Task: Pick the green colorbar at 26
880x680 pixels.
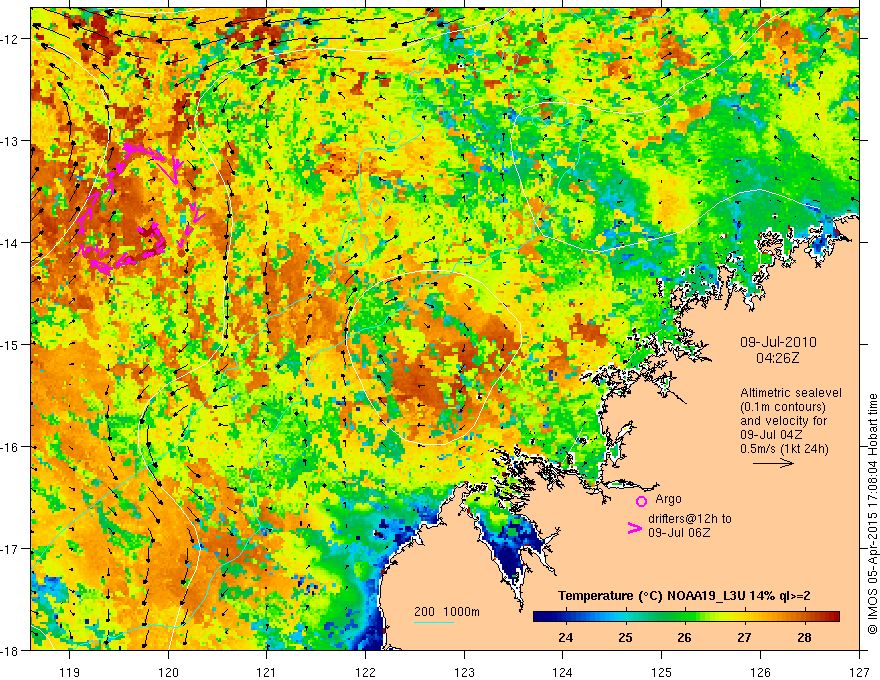Action: (x=684, y=617)
